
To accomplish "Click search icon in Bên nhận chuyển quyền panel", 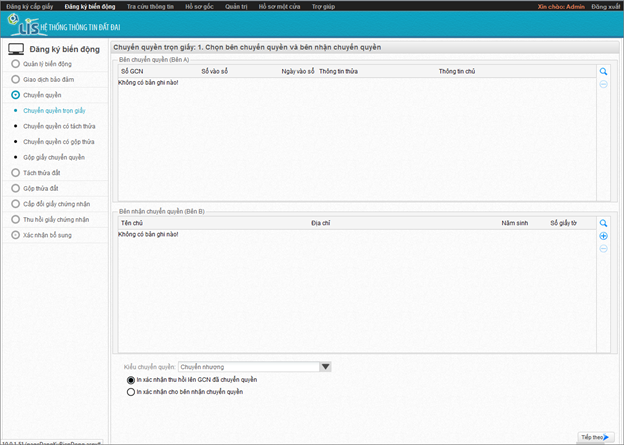I will coord(603,223).
